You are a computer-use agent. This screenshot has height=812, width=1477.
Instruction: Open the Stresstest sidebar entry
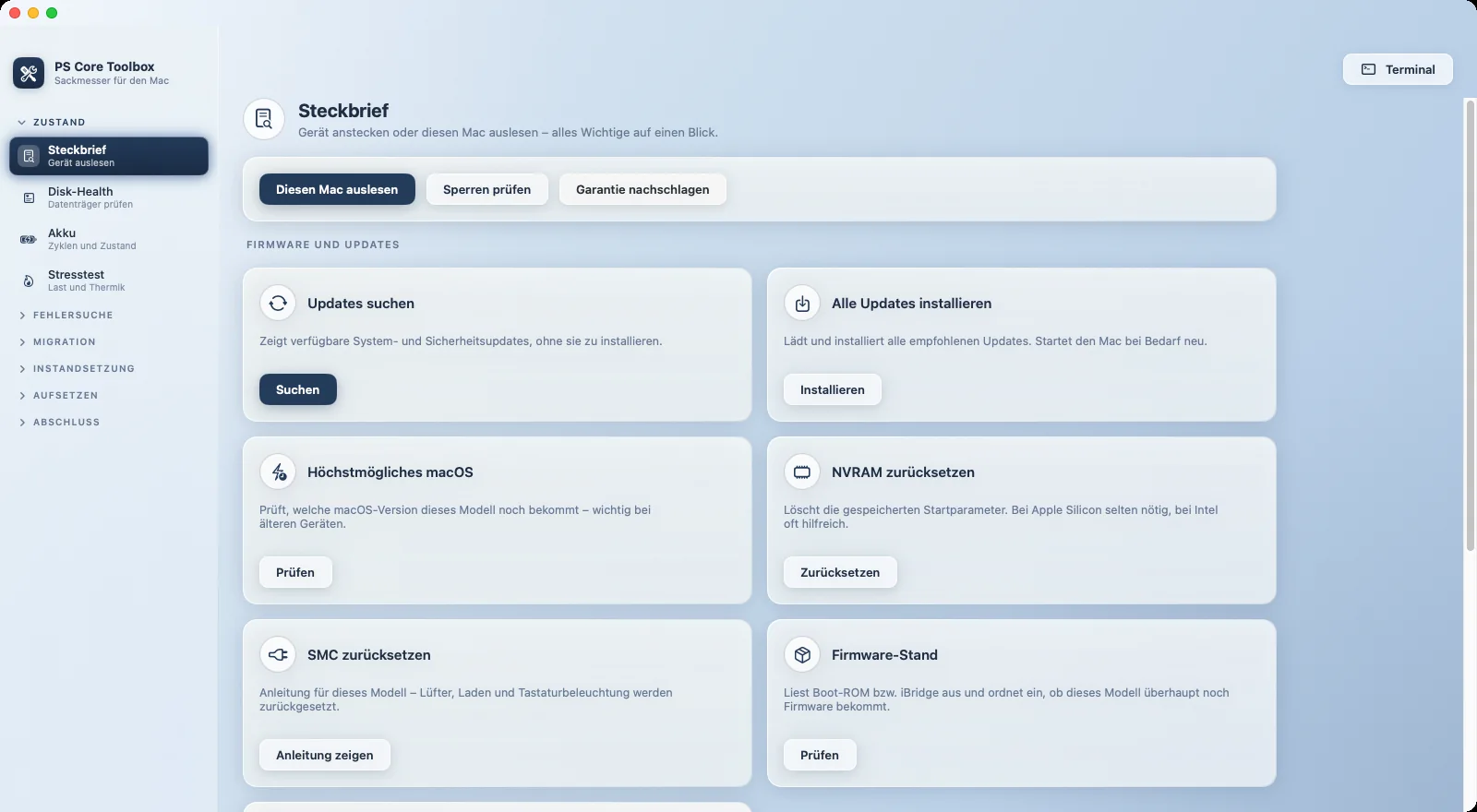pos(109,281)
